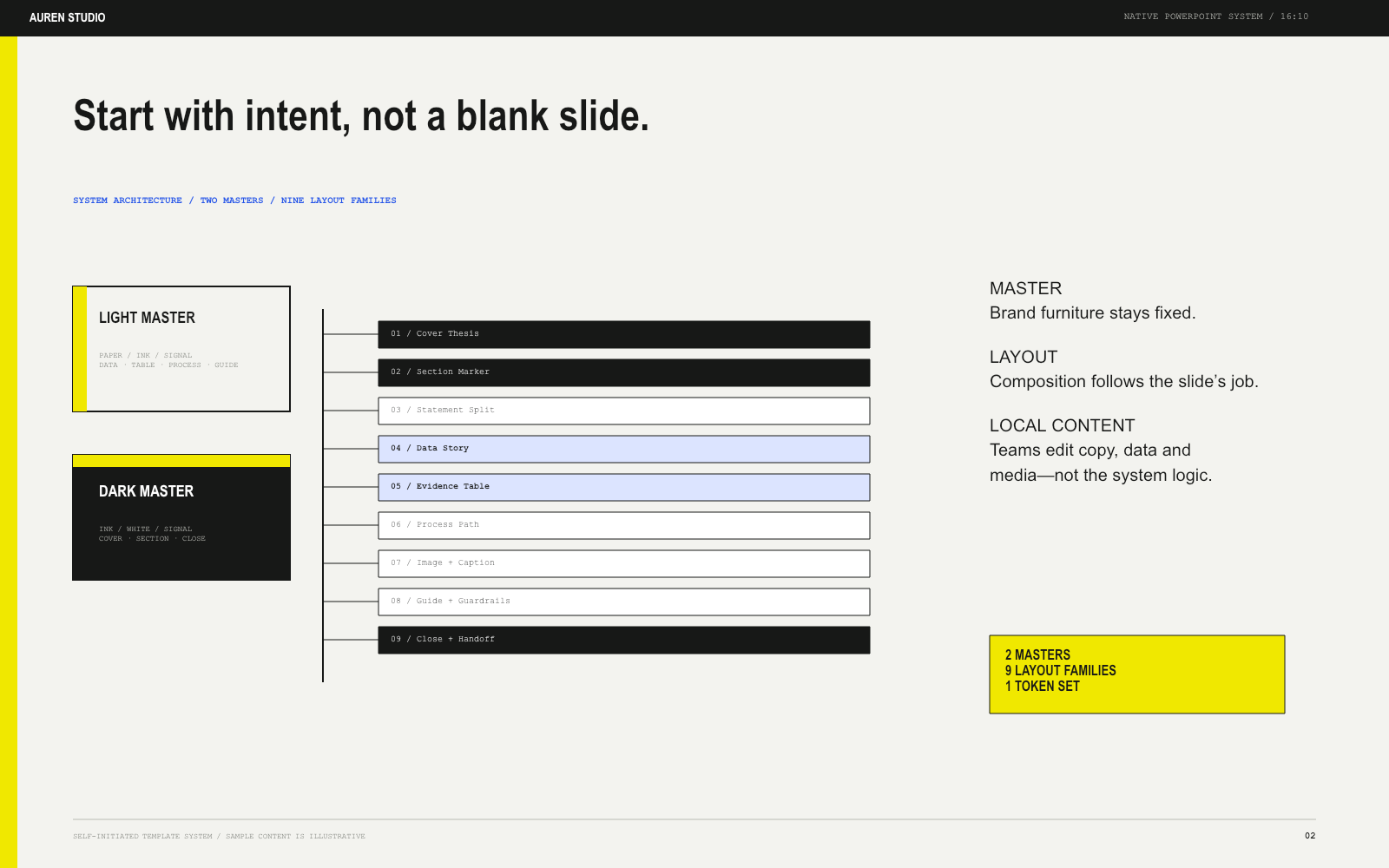Click '1 TOKEN SET' line in yellow box
The width and height of the screenshot is (1389, 868).
tap(1042, 687)
